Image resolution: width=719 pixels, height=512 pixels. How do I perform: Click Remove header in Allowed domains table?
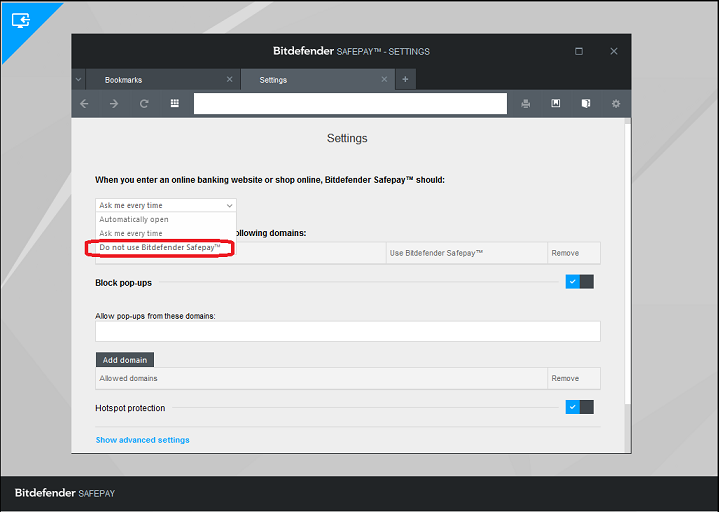(x=574, y=378)
